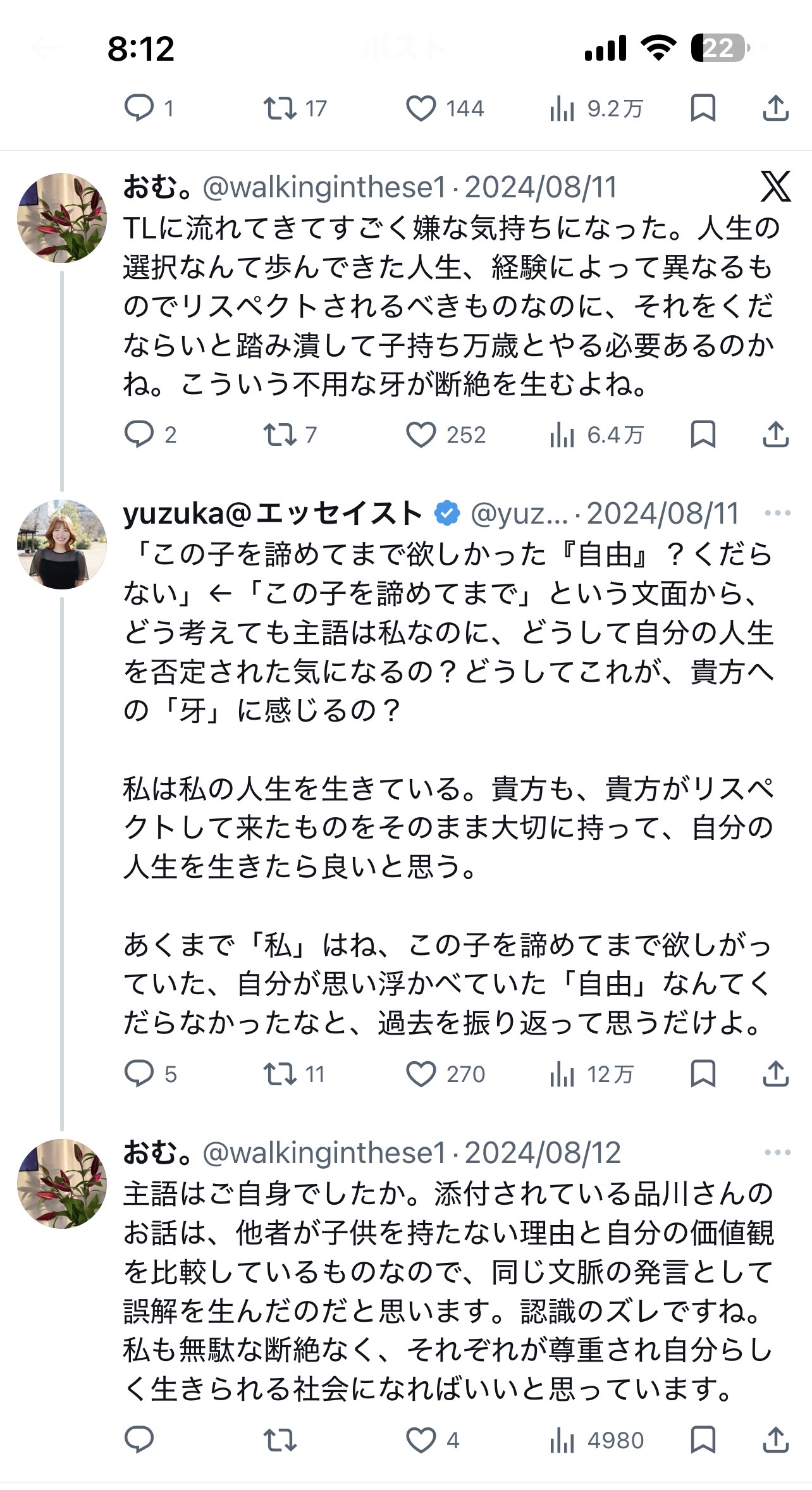Open おむ。 lily flower avatar on first reply

point(62,218)
